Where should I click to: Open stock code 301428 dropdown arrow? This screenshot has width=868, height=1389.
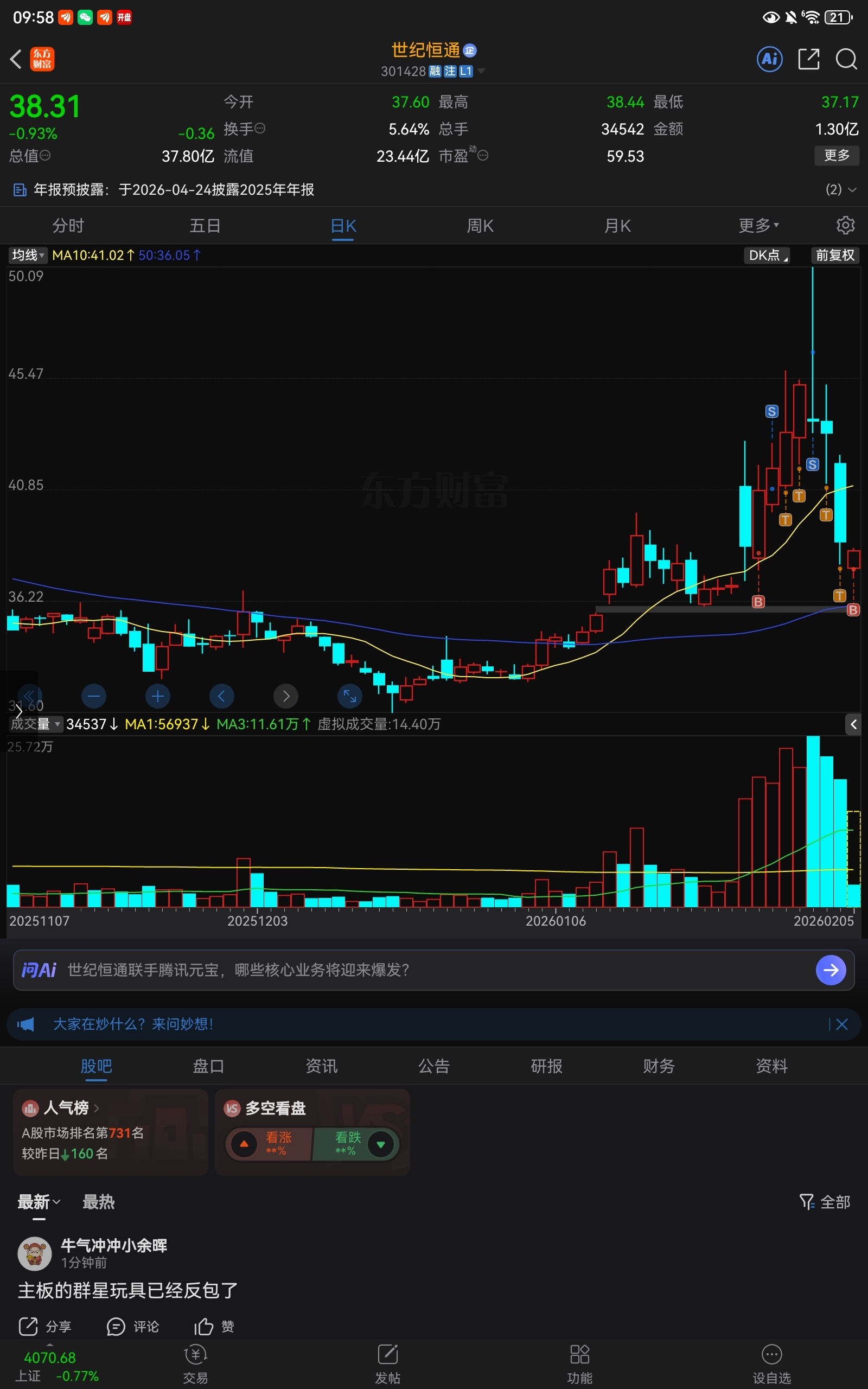[481, 71]
